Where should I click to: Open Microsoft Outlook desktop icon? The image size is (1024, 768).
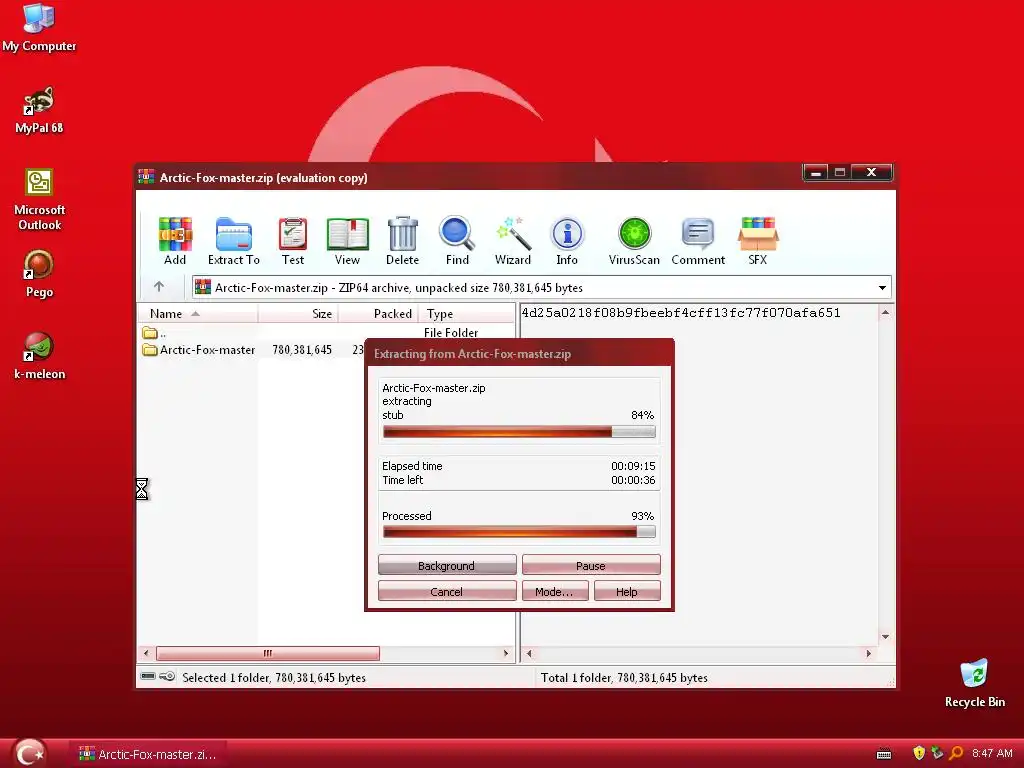coord(39,199)
